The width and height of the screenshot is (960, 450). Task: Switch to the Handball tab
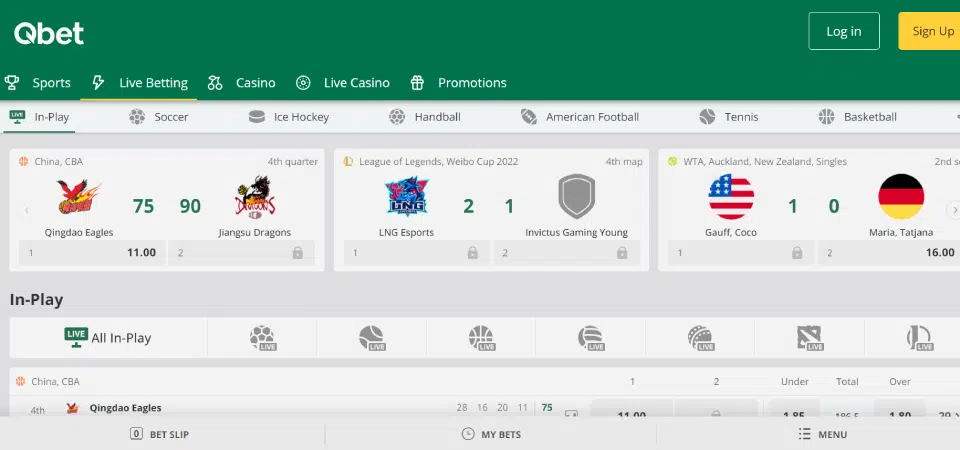pos(425,117)
